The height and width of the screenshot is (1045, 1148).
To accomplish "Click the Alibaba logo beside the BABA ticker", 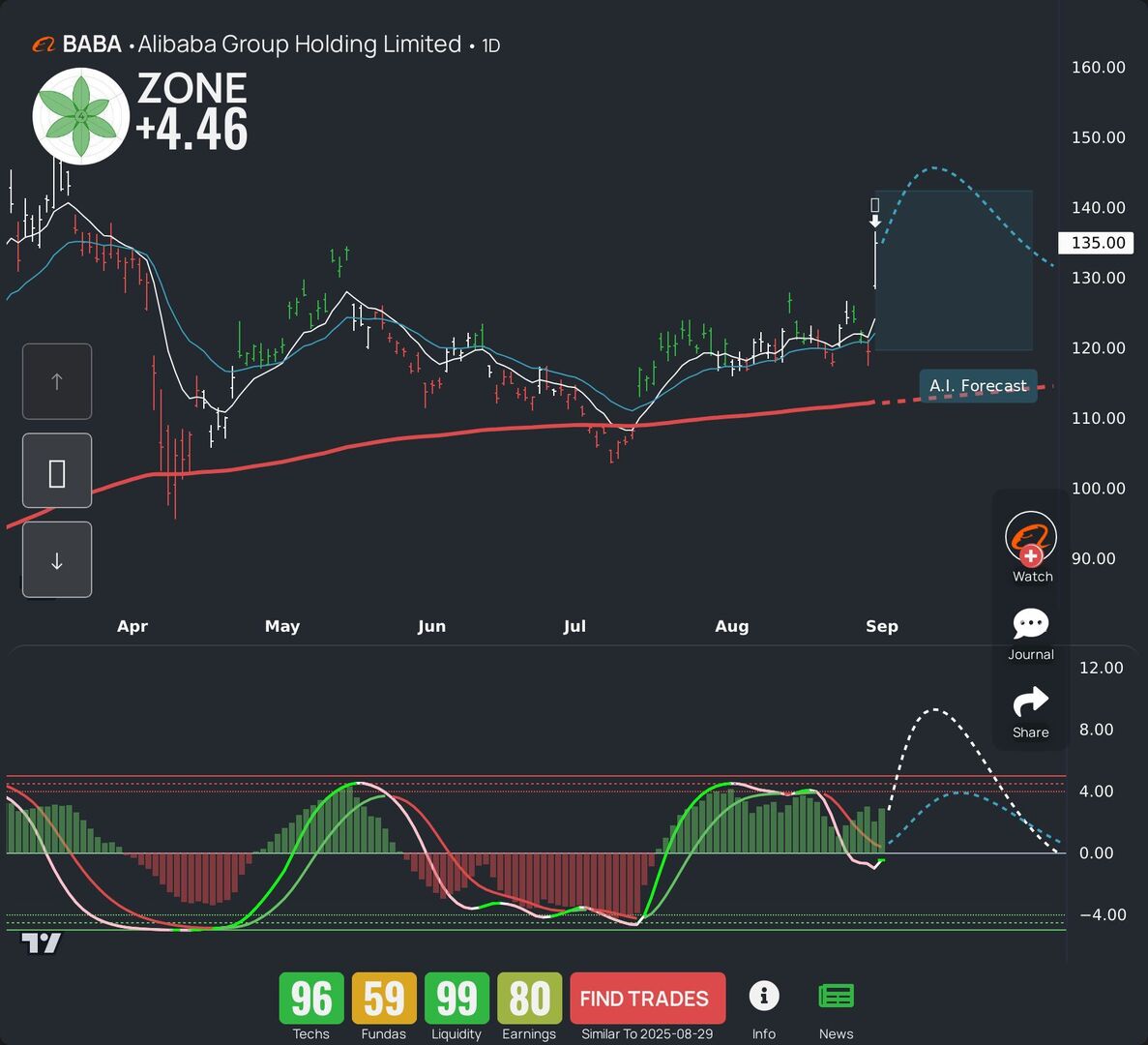I will pos(44,45).
